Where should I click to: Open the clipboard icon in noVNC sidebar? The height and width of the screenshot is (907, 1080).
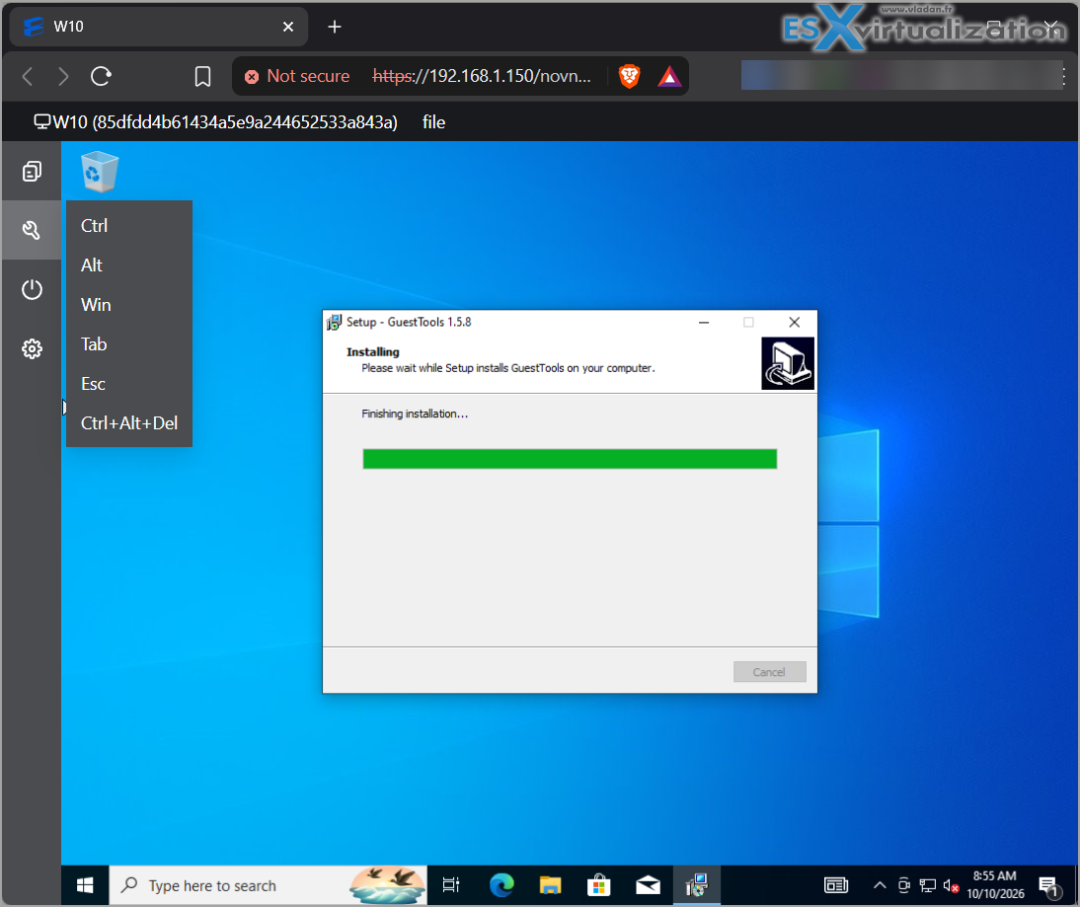coord(32,171)
